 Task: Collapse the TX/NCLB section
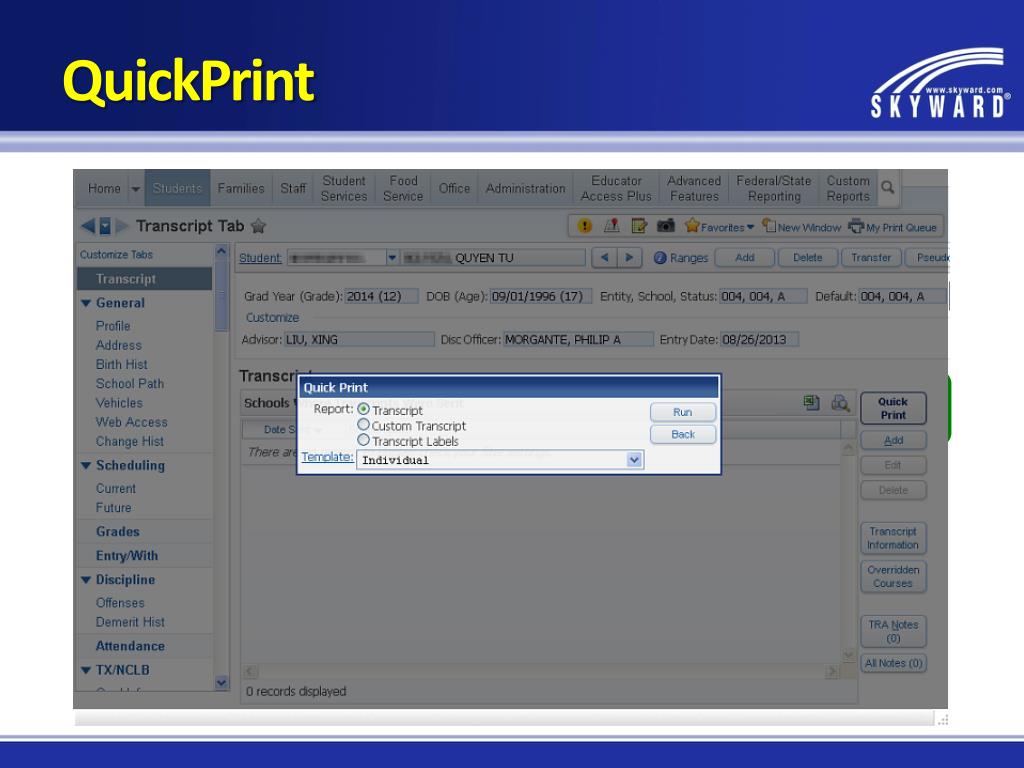(86, 670)
